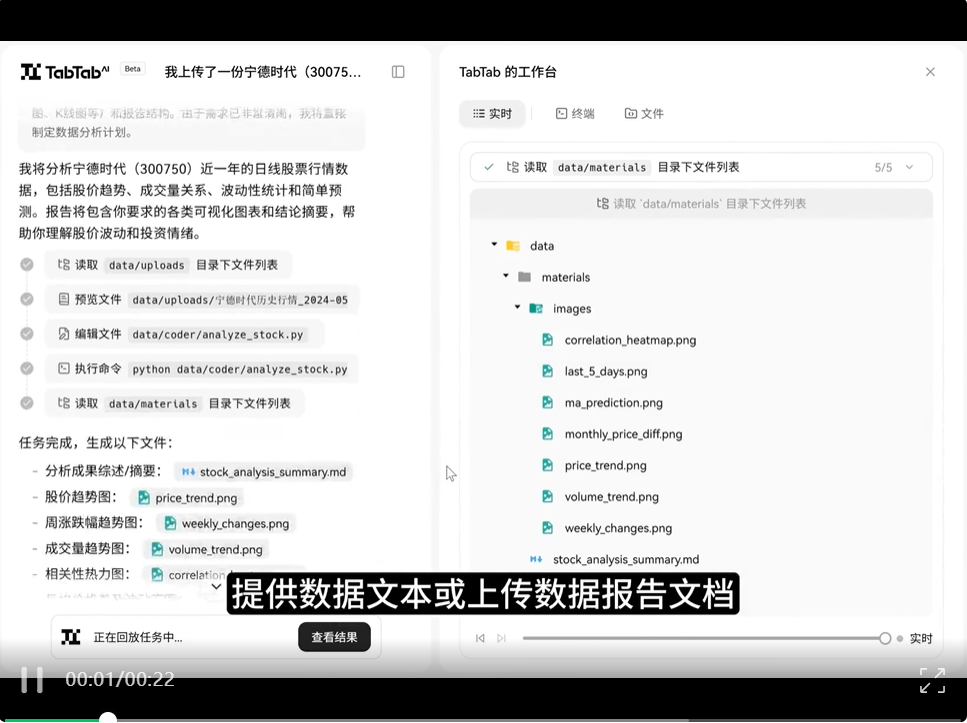Viewport: 967px width, 723px height.
Task: Open volume_trend.png link in chat
Action: [x=207, y=549]
